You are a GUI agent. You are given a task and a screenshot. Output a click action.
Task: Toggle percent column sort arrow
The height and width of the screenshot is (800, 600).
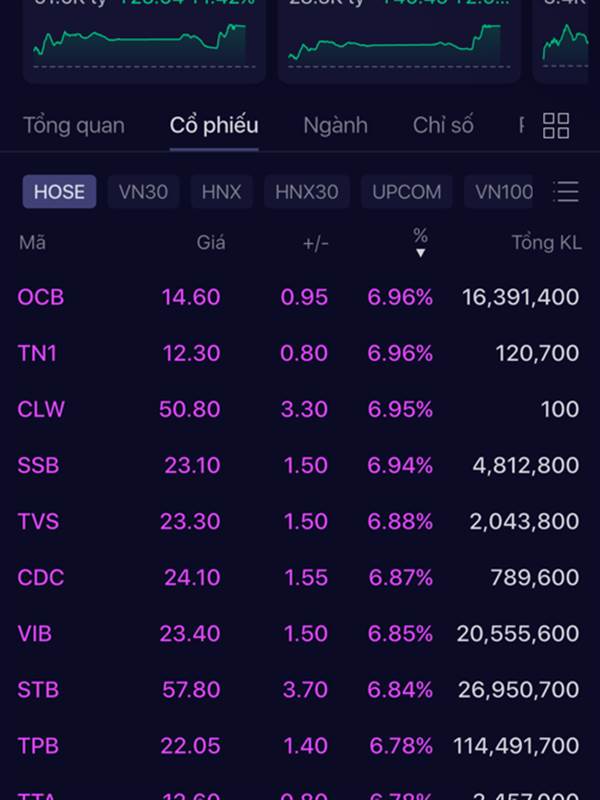click(420, 253)
